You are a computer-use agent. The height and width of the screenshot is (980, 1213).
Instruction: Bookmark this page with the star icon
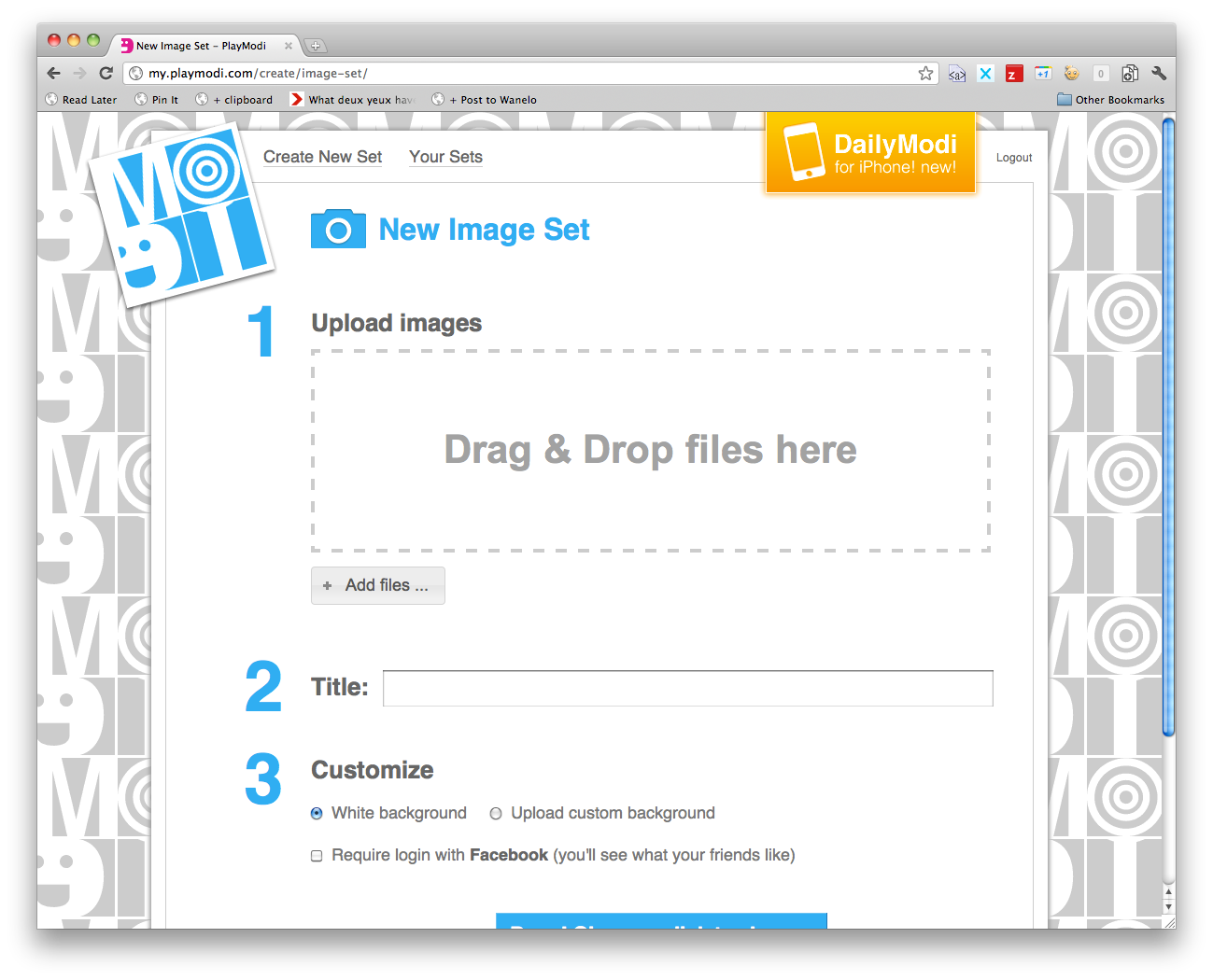925,73
